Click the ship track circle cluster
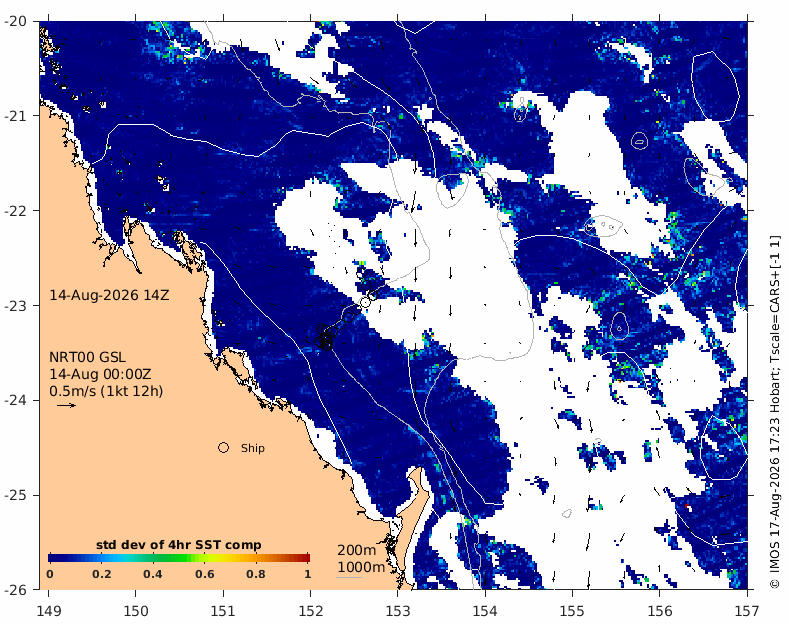This screenshot has width=789, height=624. click(x=325, y=338)
